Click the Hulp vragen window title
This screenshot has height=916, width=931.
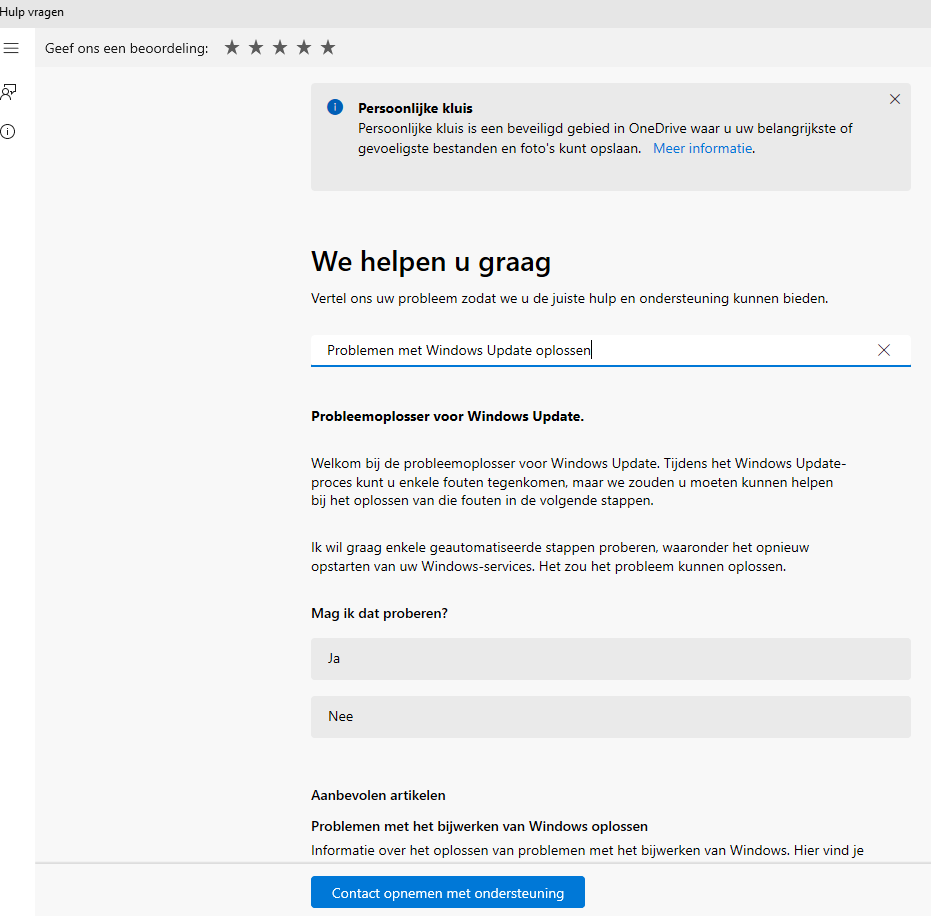tap(32, 12)
